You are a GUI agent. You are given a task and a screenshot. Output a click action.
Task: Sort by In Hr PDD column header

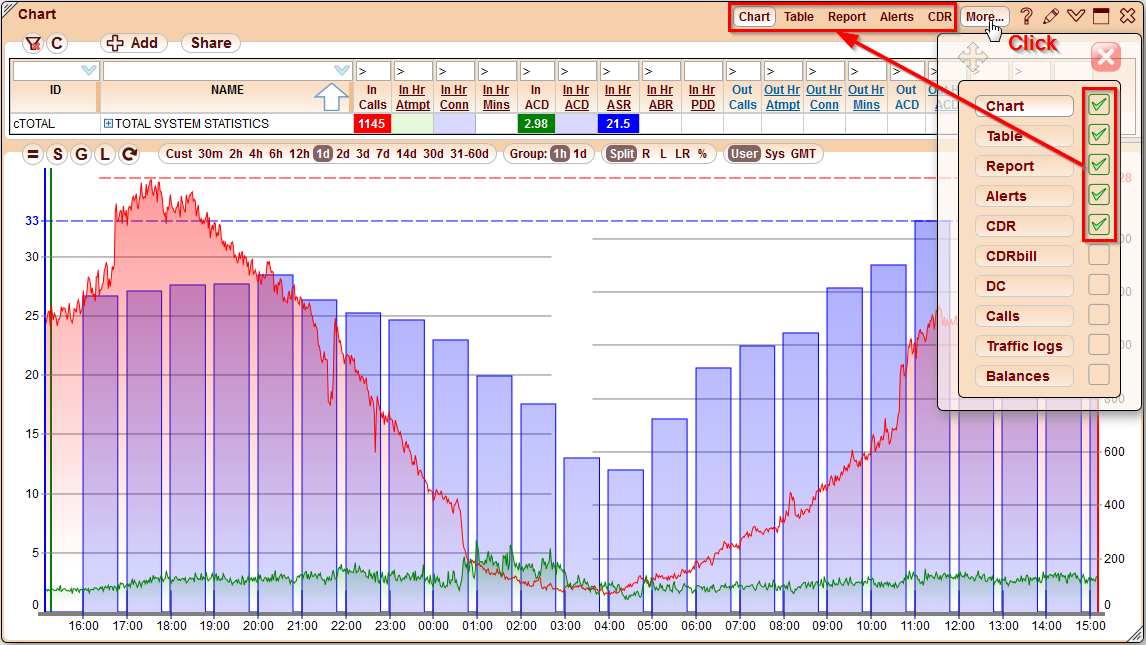702,97
